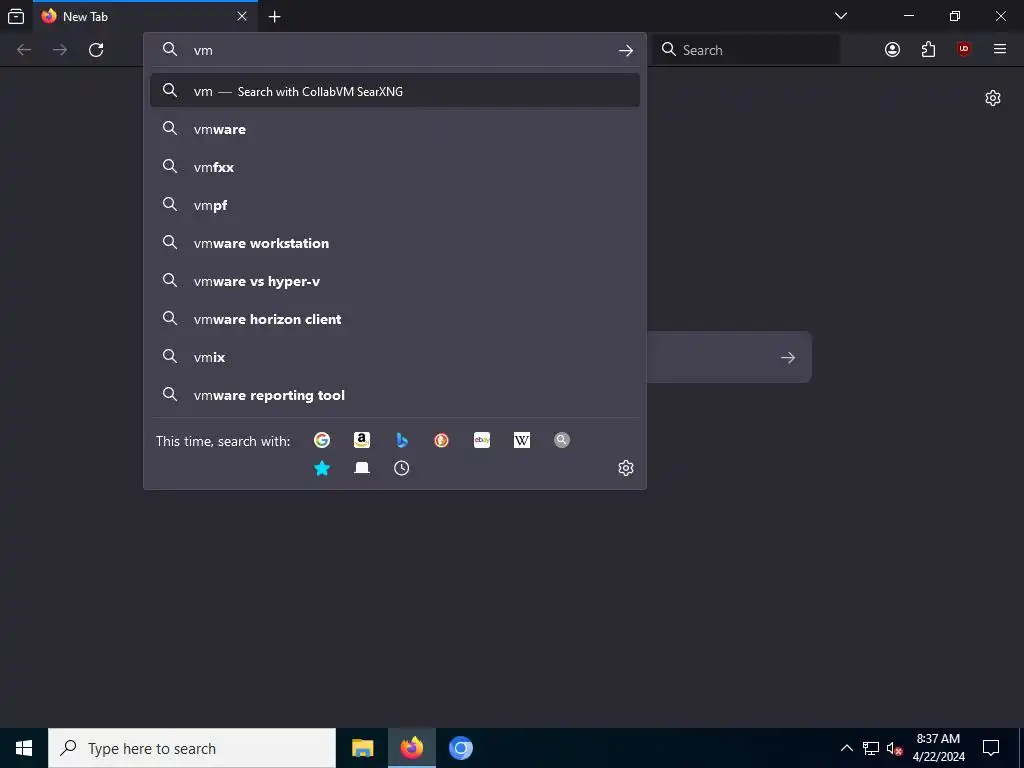The image size is (1024, 768).
Task: Go arrow at end of address bar
Action: click(626, 50)
